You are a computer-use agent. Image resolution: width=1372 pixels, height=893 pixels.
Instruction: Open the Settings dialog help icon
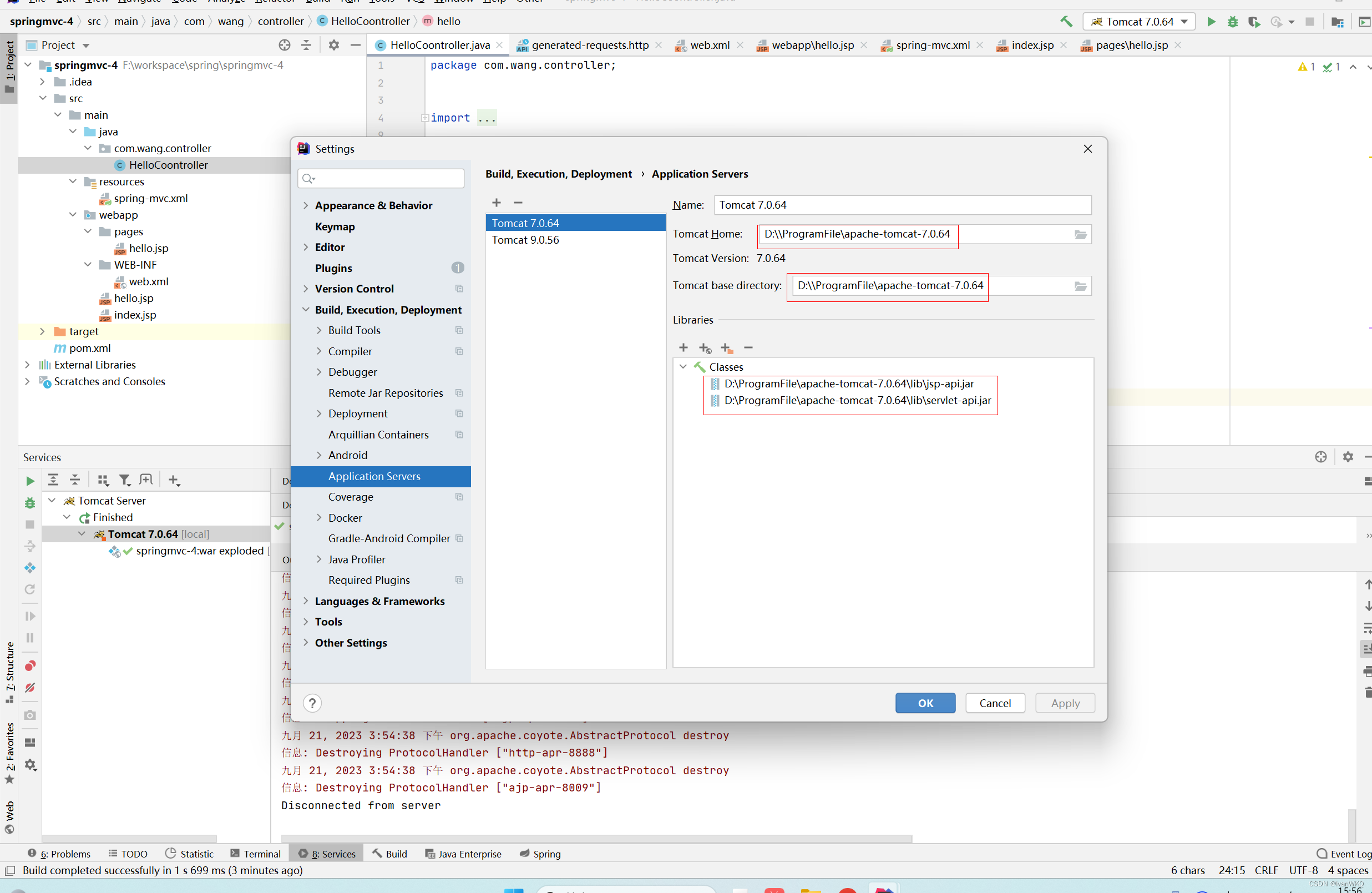pos(312,703)
